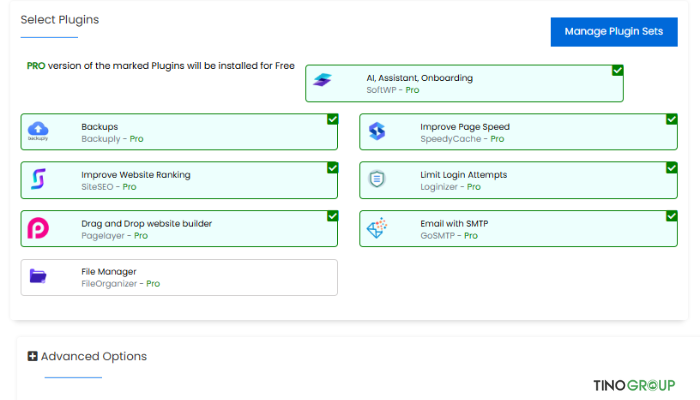Uncheck the SpeedyCache Page Speed checkbox

coord(671,119)
